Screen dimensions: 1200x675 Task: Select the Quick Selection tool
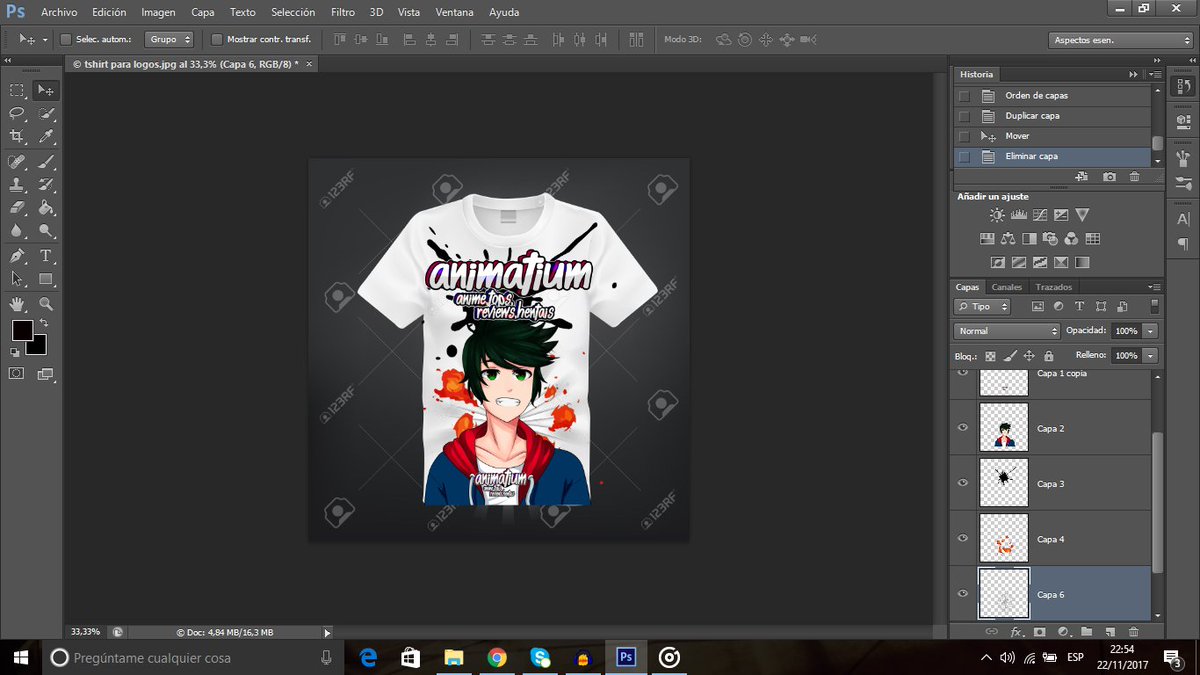pos(46,113)
